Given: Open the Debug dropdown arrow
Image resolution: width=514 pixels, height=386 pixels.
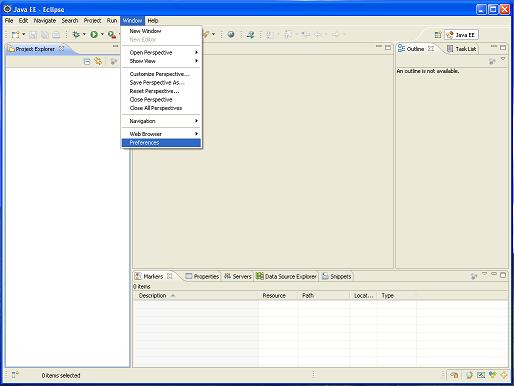Looking at the screenshot, I should [84, 34].
